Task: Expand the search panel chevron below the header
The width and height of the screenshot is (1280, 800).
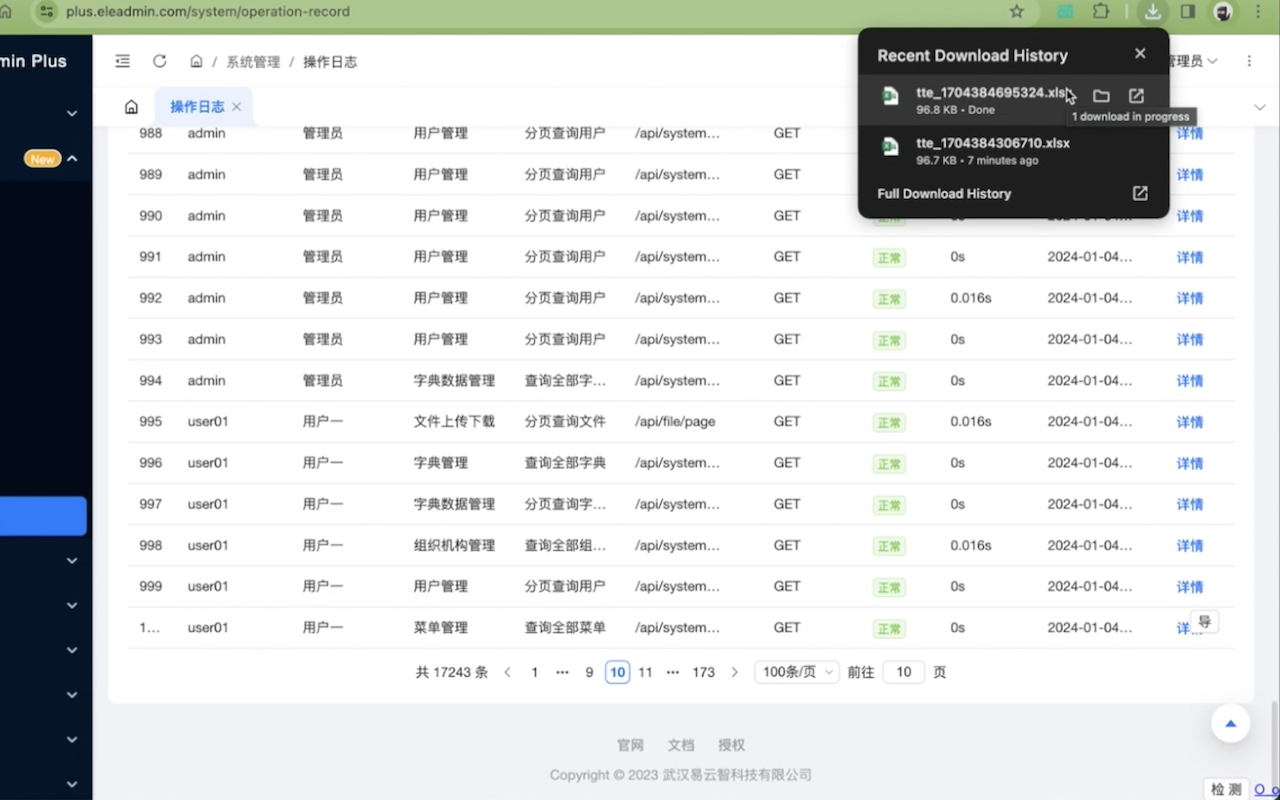Action: tap(1260, 106)
